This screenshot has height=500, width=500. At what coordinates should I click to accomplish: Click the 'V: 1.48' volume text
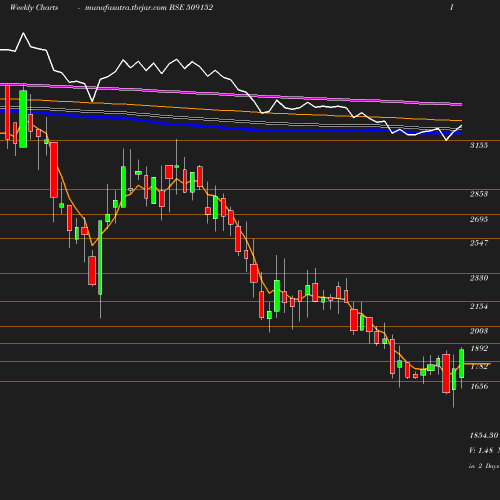coord(481,450)
